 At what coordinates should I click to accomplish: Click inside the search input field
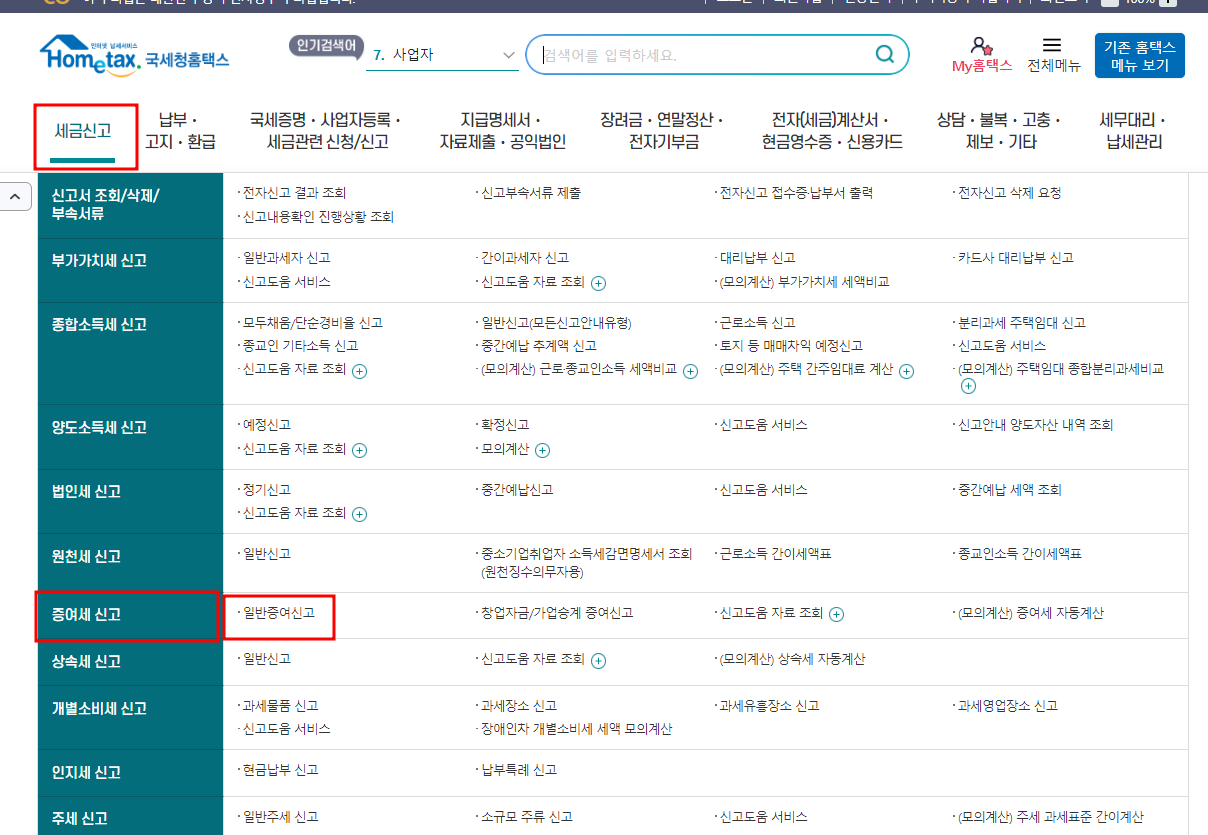tap(700, 54)
